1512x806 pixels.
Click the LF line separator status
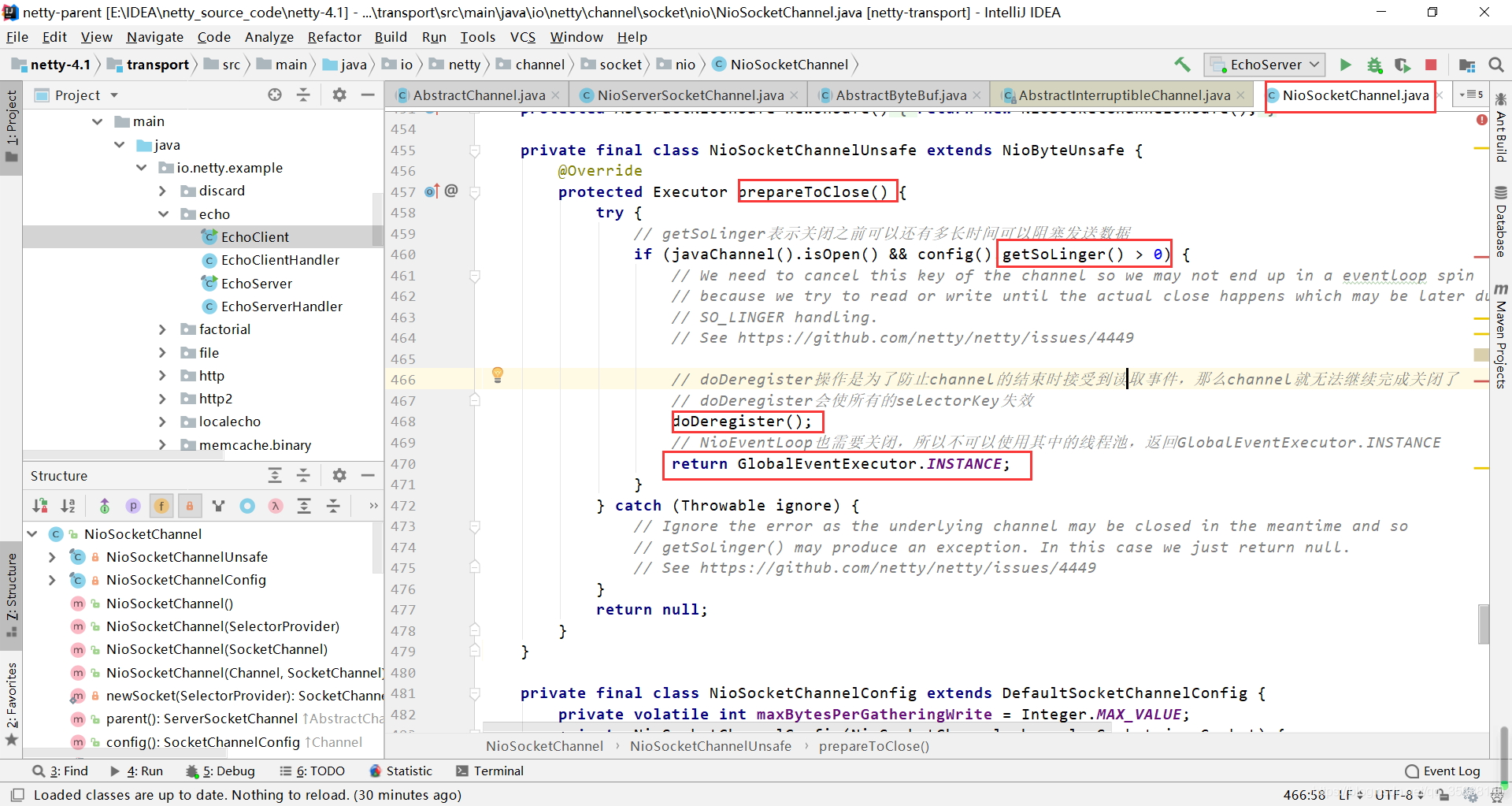click(1351, 794)
